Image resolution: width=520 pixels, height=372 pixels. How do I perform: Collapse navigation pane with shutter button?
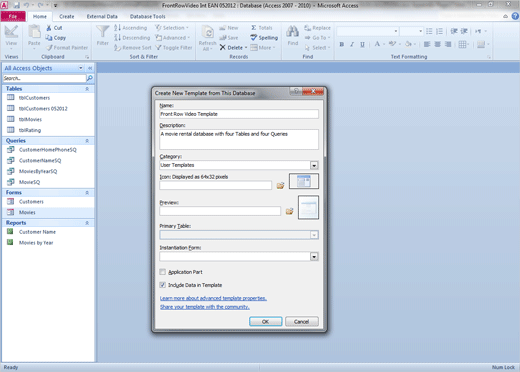(x=90, y=68)
